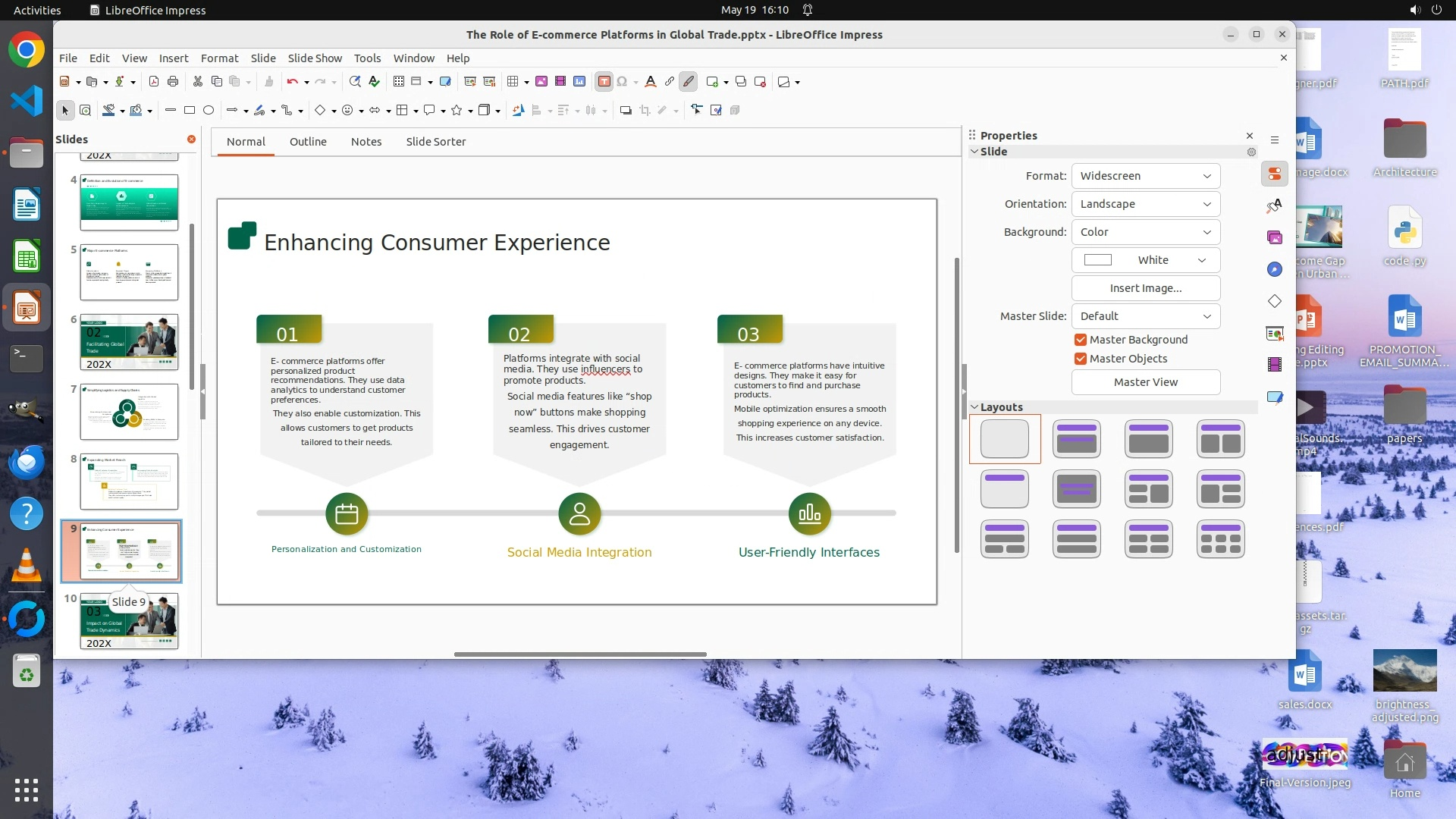Screen dimensions: 1456x819
Task: Switch to the Slide Sorter tab
Action: (x=435, y=142)
